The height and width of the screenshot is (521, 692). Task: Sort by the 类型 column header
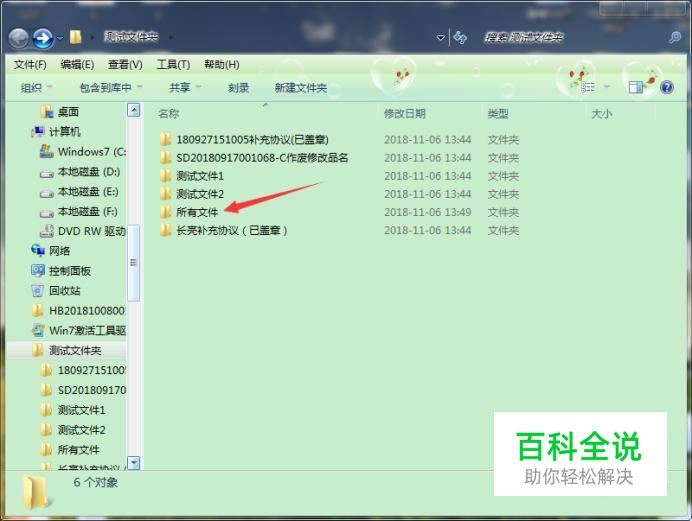(x=498, y=114)
